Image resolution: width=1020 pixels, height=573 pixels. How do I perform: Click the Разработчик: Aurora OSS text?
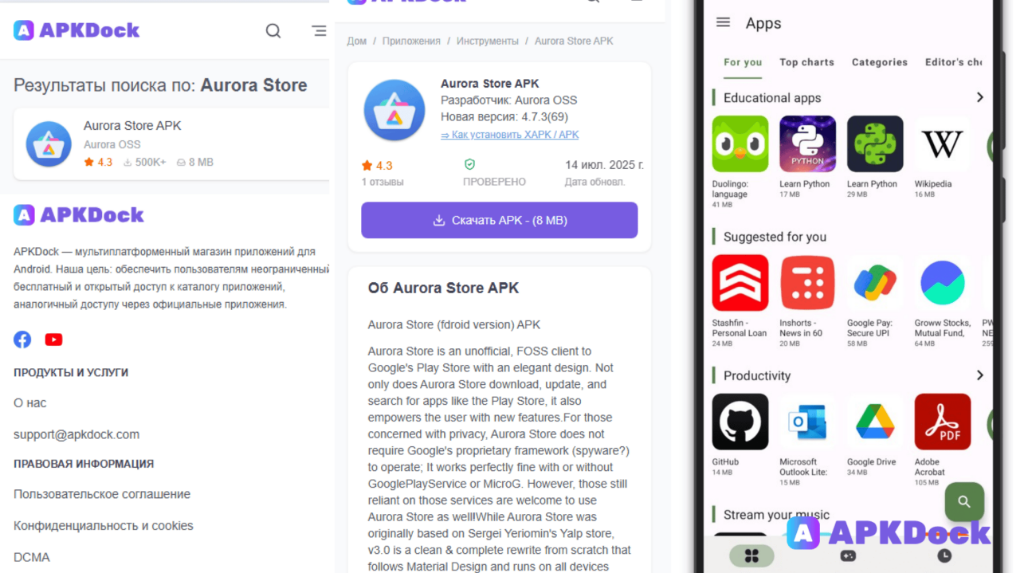coord(509,100)
